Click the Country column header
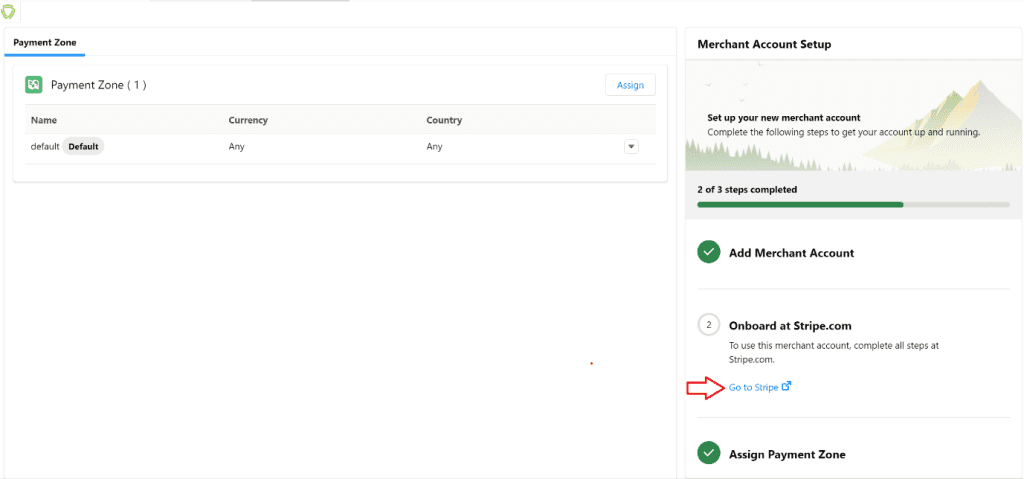 pos(444,120)
